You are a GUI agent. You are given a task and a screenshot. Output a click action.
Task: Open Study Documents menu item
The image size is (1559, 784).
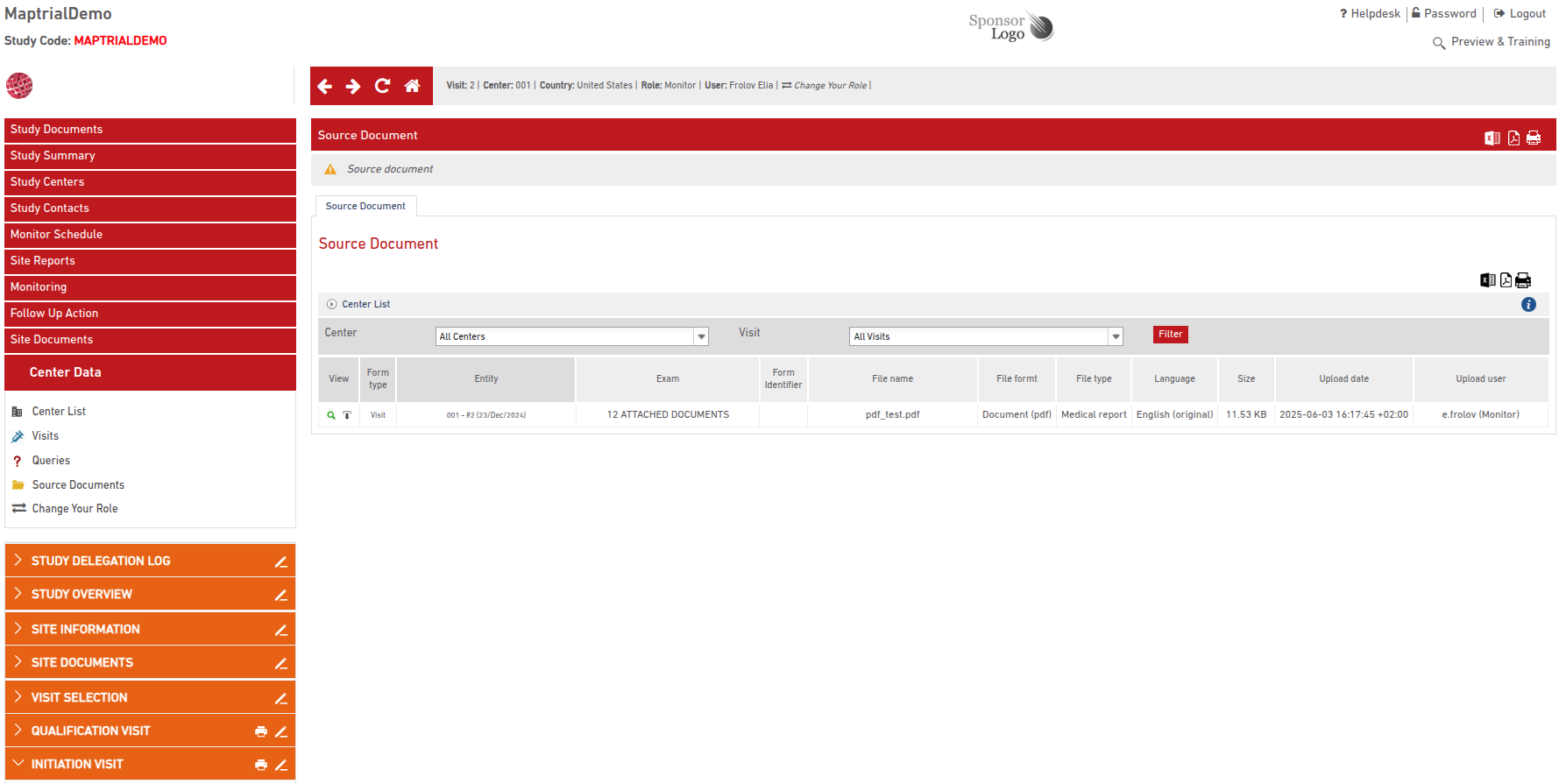coord(150,130)
